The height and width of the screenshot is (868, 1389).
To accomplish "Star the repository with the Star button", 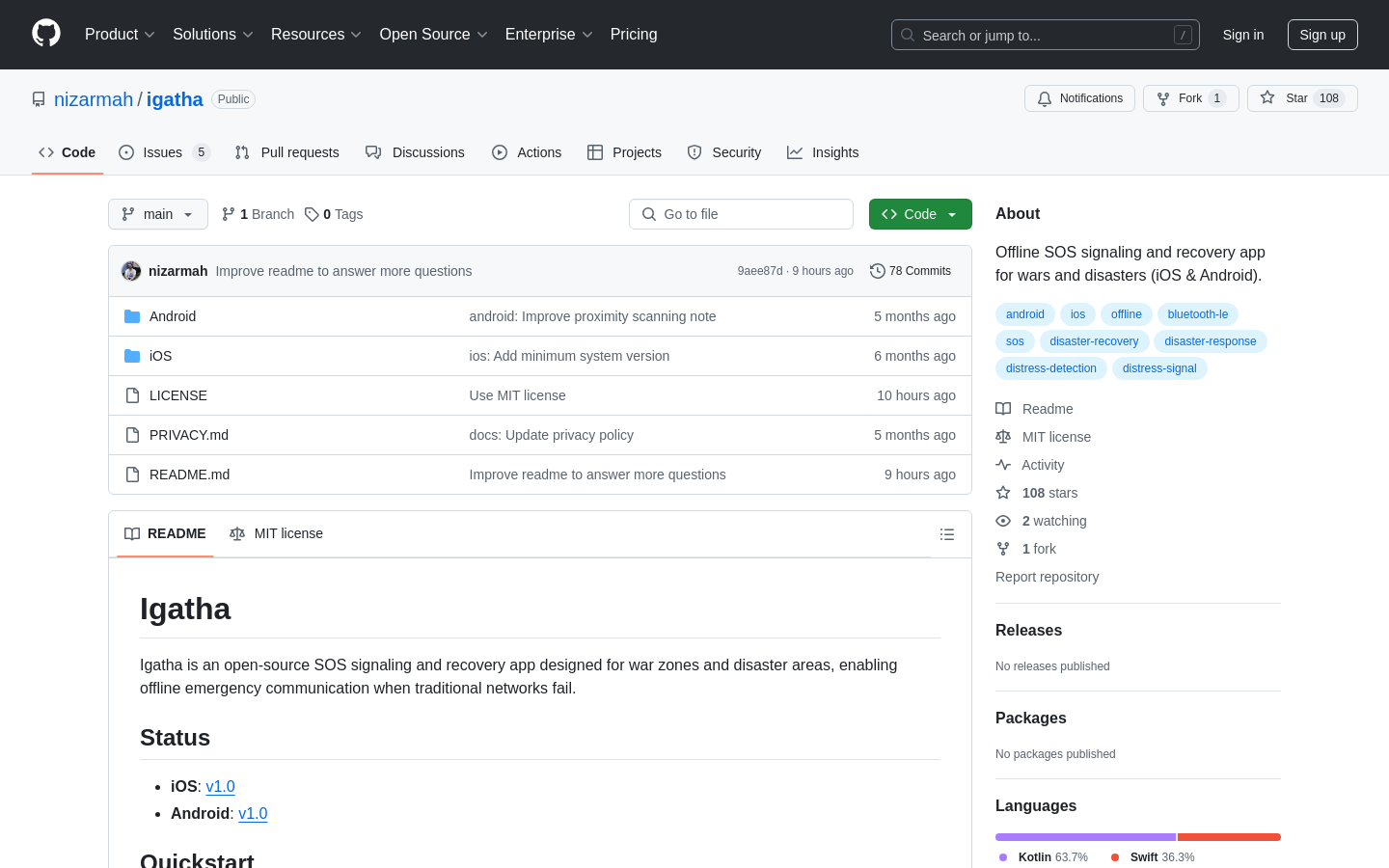I will tap(1302, 98).
